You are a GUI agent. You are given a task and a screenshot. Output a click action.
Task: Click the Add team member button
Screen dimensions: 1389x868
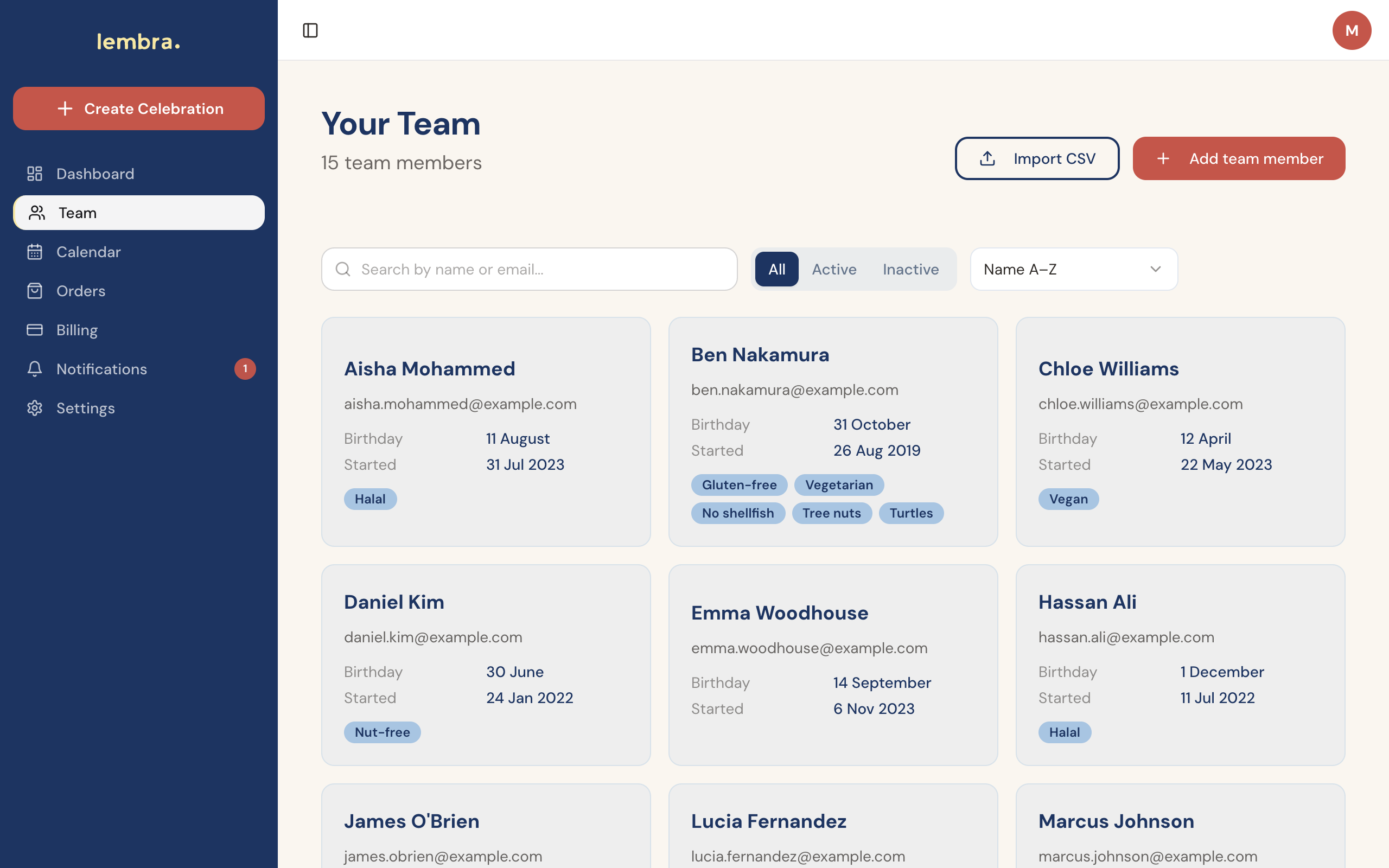(x=1238, y=158)
